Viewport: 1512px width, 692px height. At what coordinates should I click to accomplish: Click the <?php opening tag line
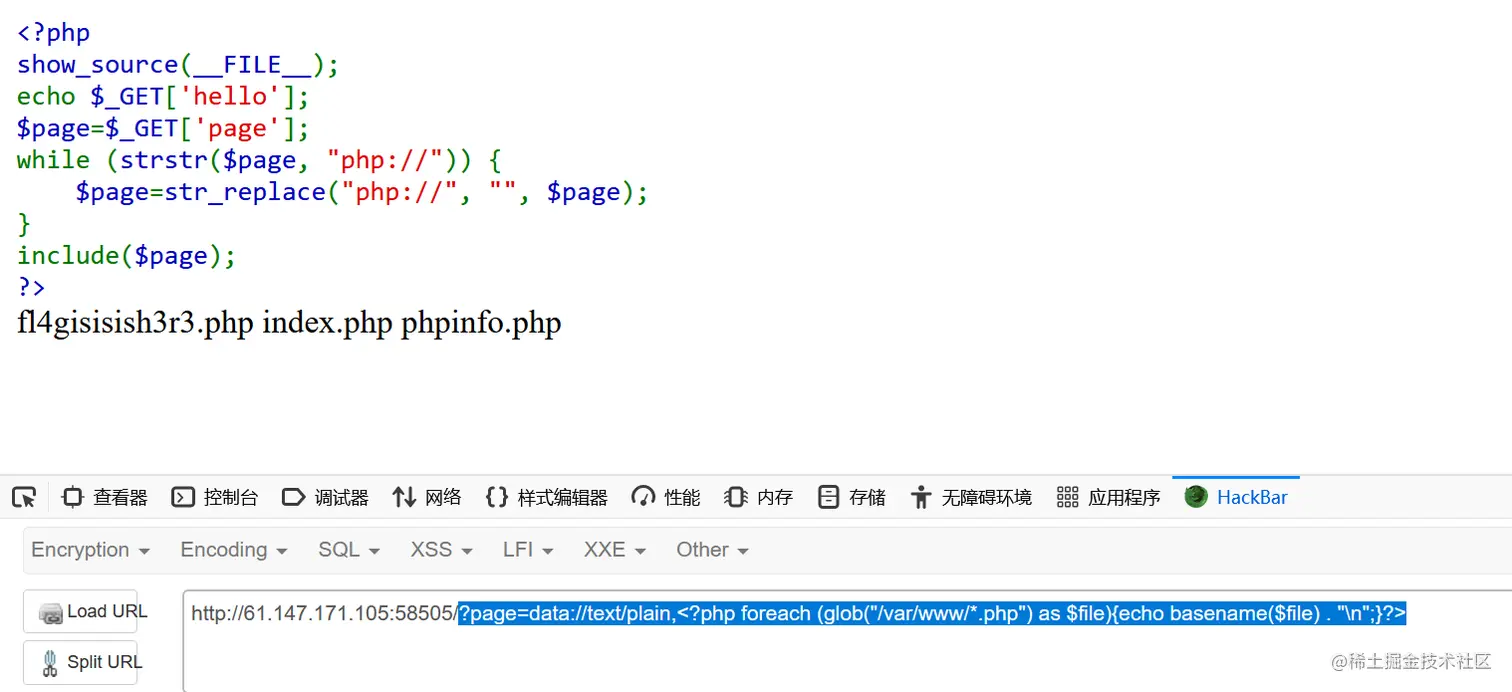pyautogui.click(x=53, y=33)
